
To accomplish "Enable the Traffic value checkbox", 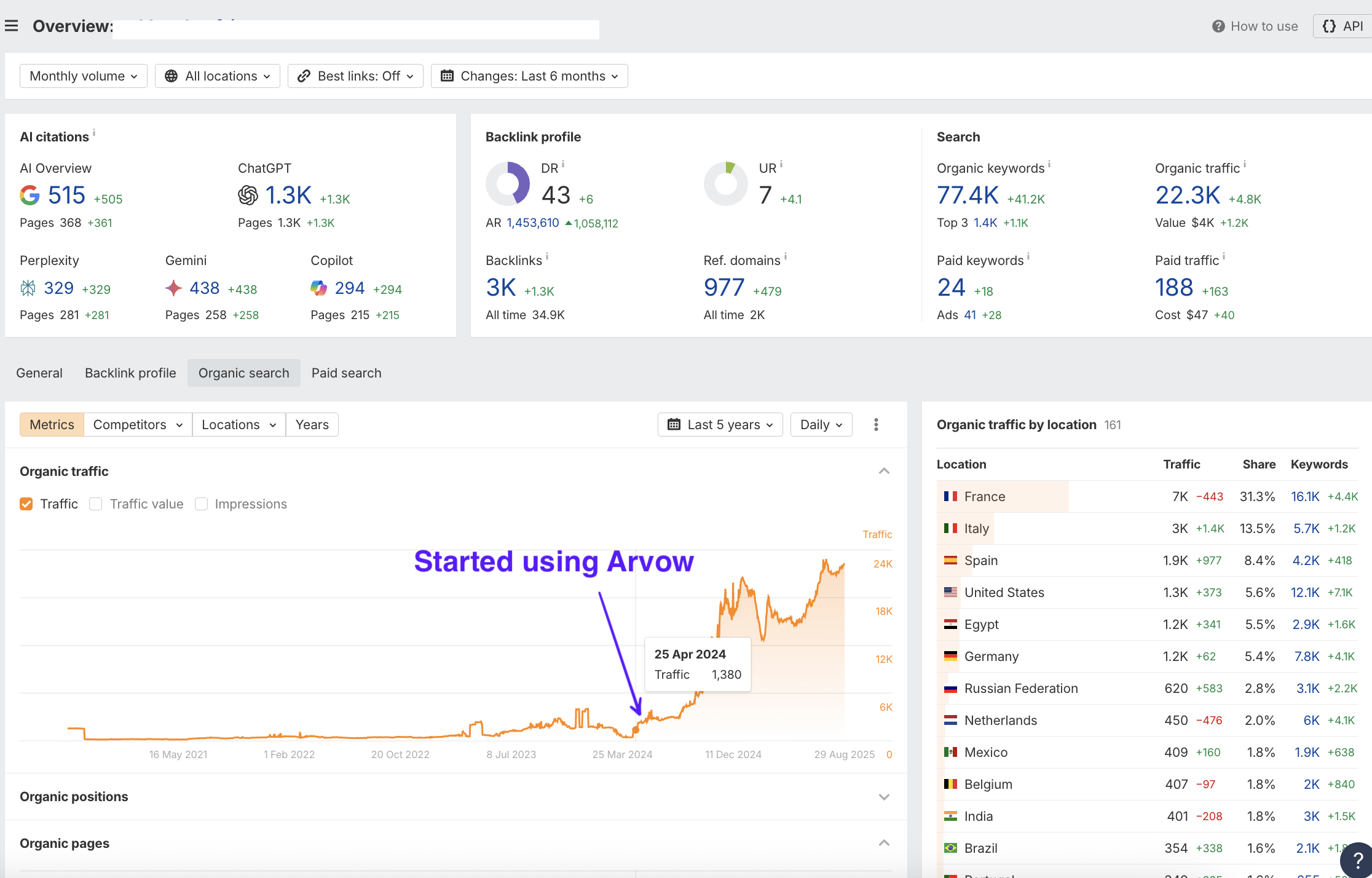I will coord(95,504).
